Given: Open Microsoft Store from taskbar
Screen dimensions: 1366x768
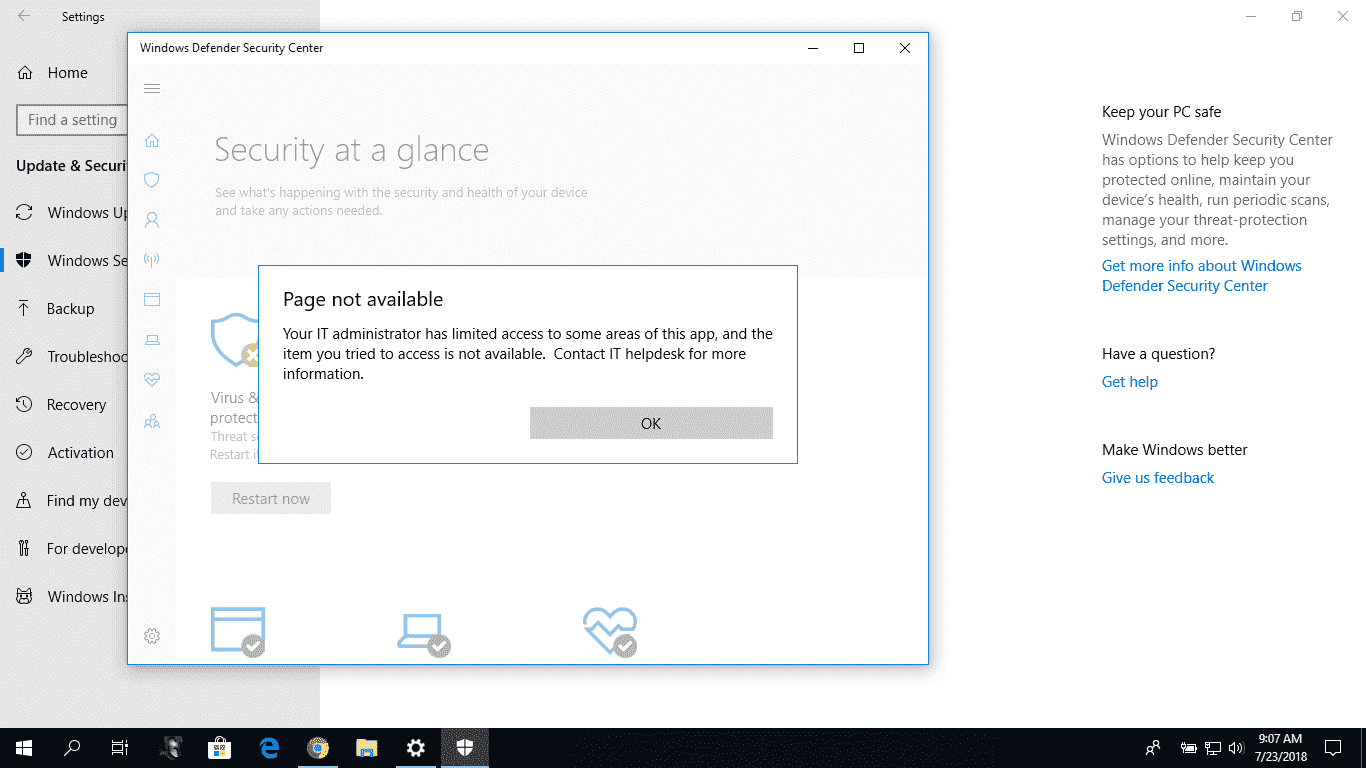Looking at the screenshot, I should (x=219, y=748).
